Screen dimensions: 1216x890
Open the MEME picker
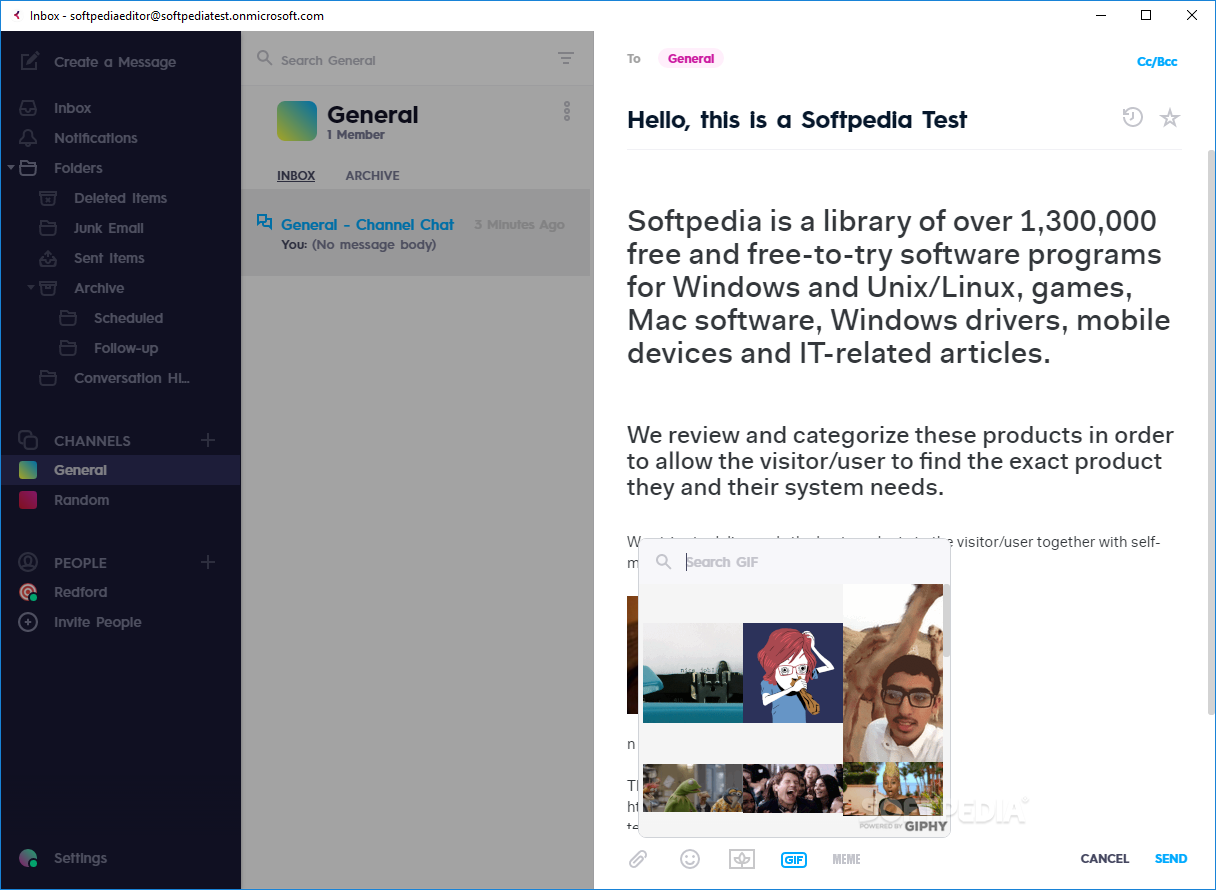click(x=846, y=859)
